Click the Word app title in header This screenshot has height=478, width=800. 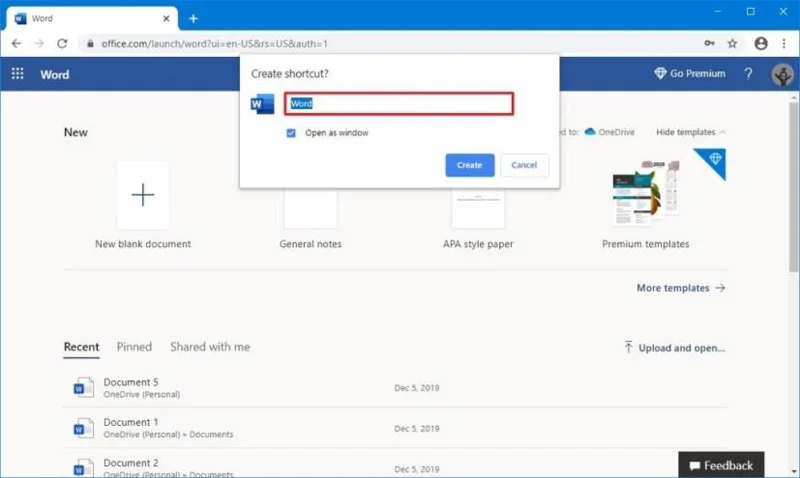[x=55, y=74]
